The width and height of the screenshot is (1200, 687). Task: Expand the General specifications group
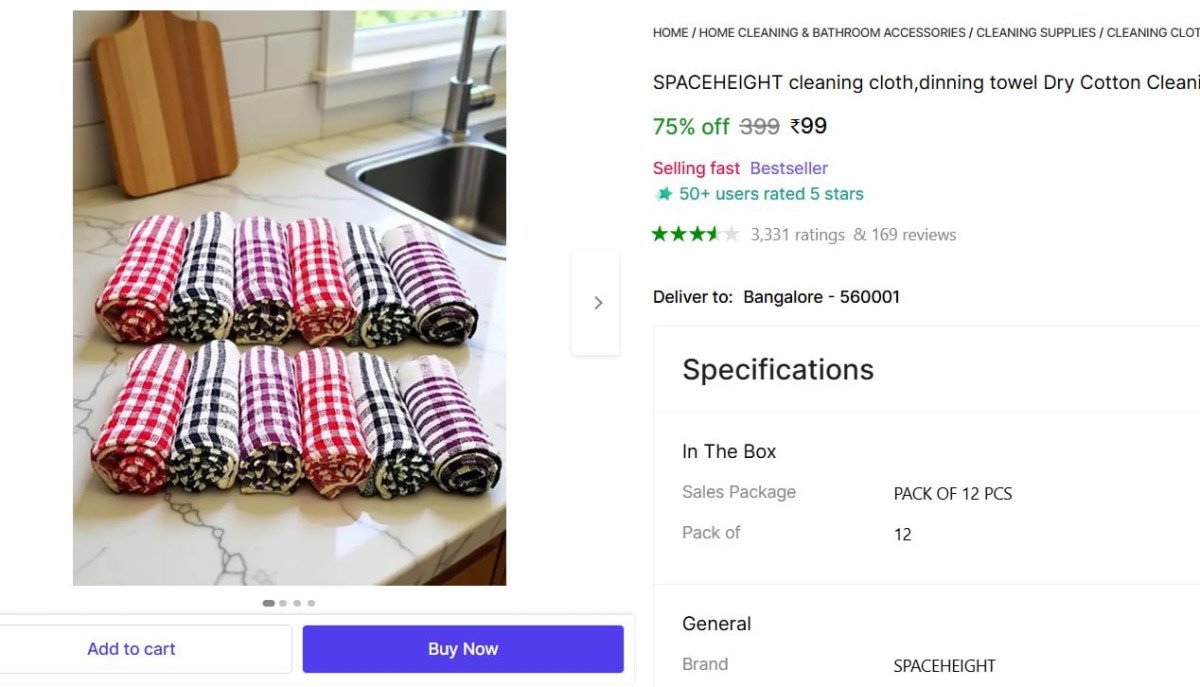(716, 623)
